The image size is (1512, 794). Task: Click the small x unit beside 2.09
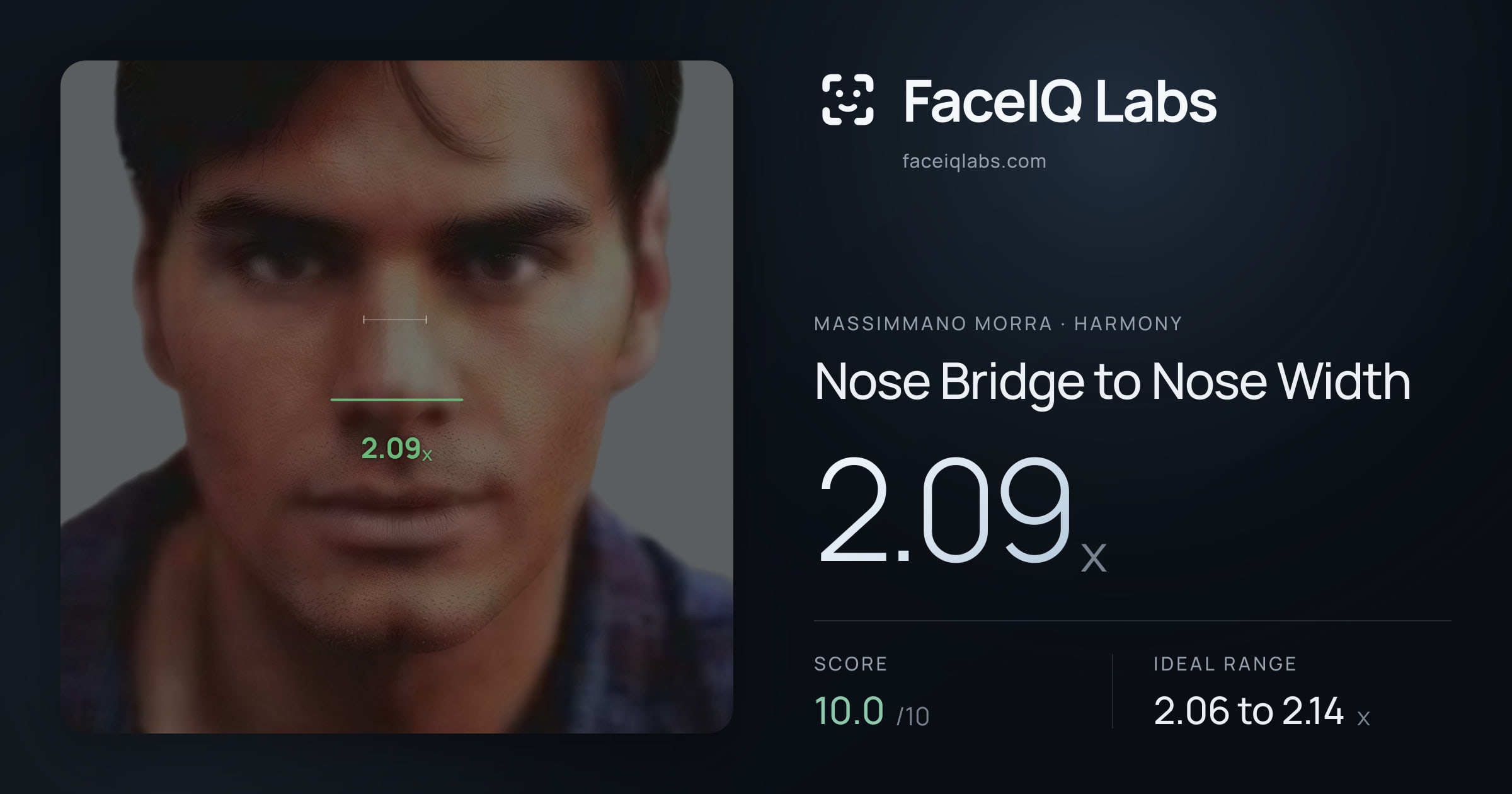click(1094, 558)
